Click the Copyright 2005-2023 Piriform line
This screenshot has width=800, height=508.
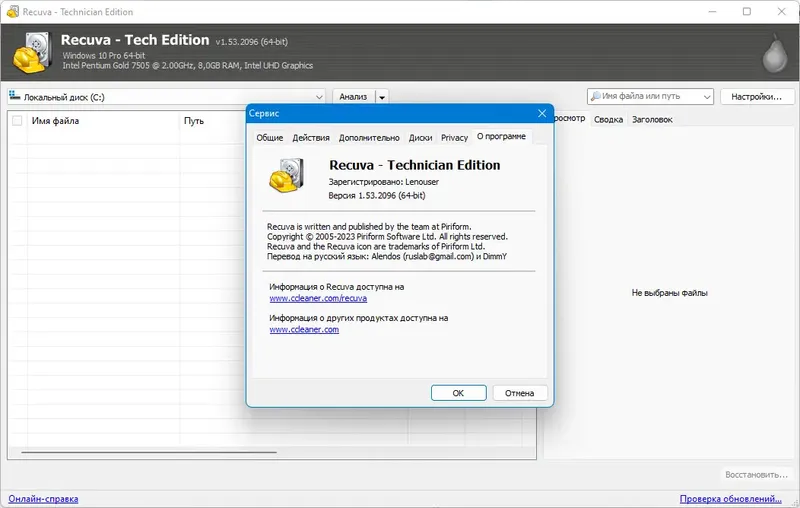click(387, 237)
